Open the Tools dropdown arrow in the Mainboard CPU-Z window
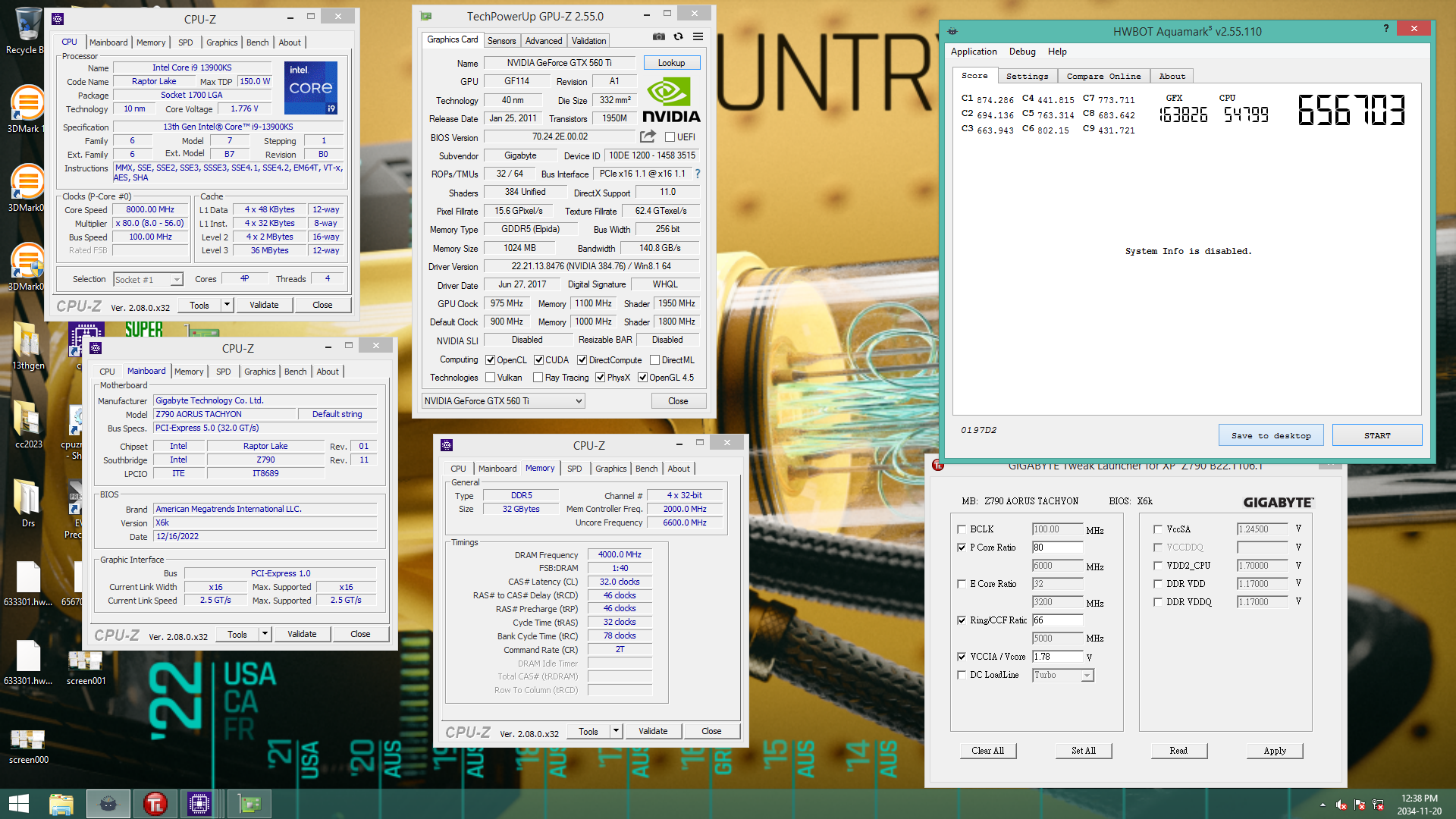This screenshot has height=819, width=1456. tap(265, 634)
